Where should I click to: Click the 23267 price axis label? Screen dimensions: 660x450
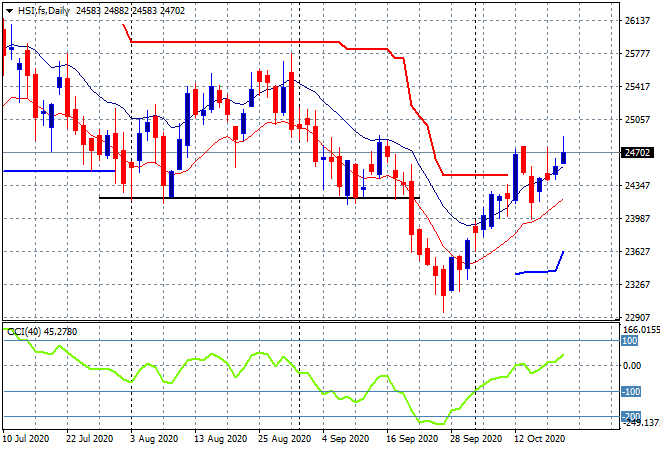638,284
